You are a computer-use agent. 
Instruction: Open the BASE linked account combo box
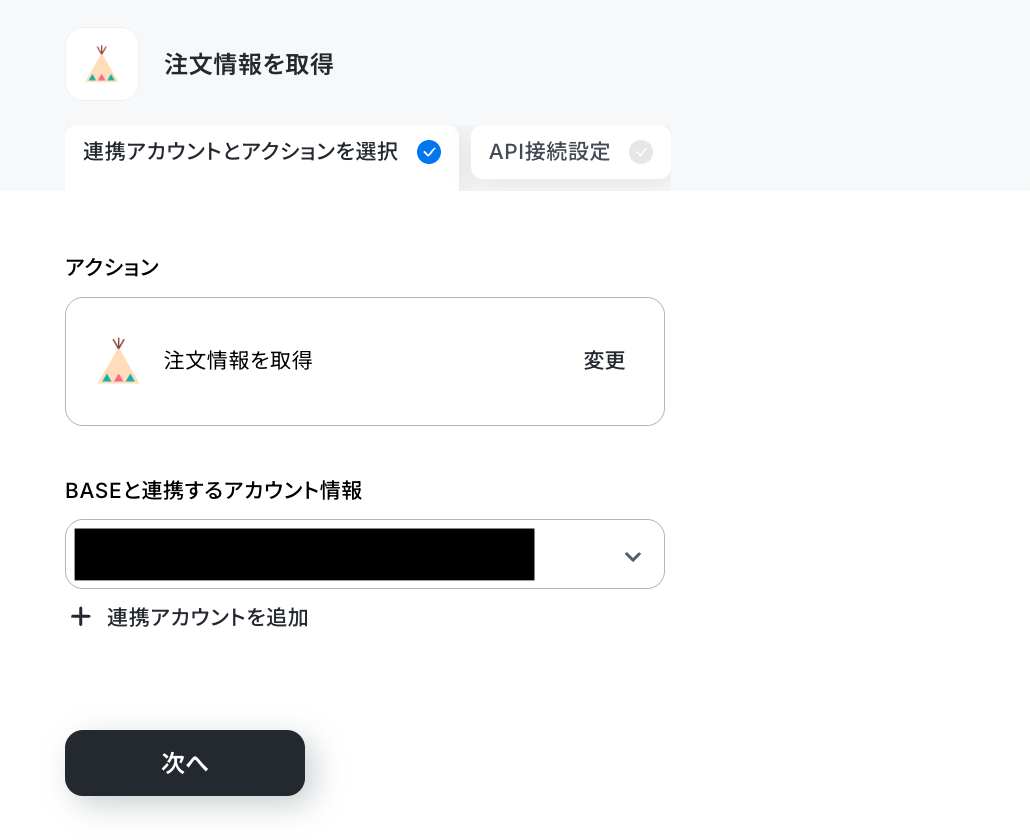coord(365,554)
